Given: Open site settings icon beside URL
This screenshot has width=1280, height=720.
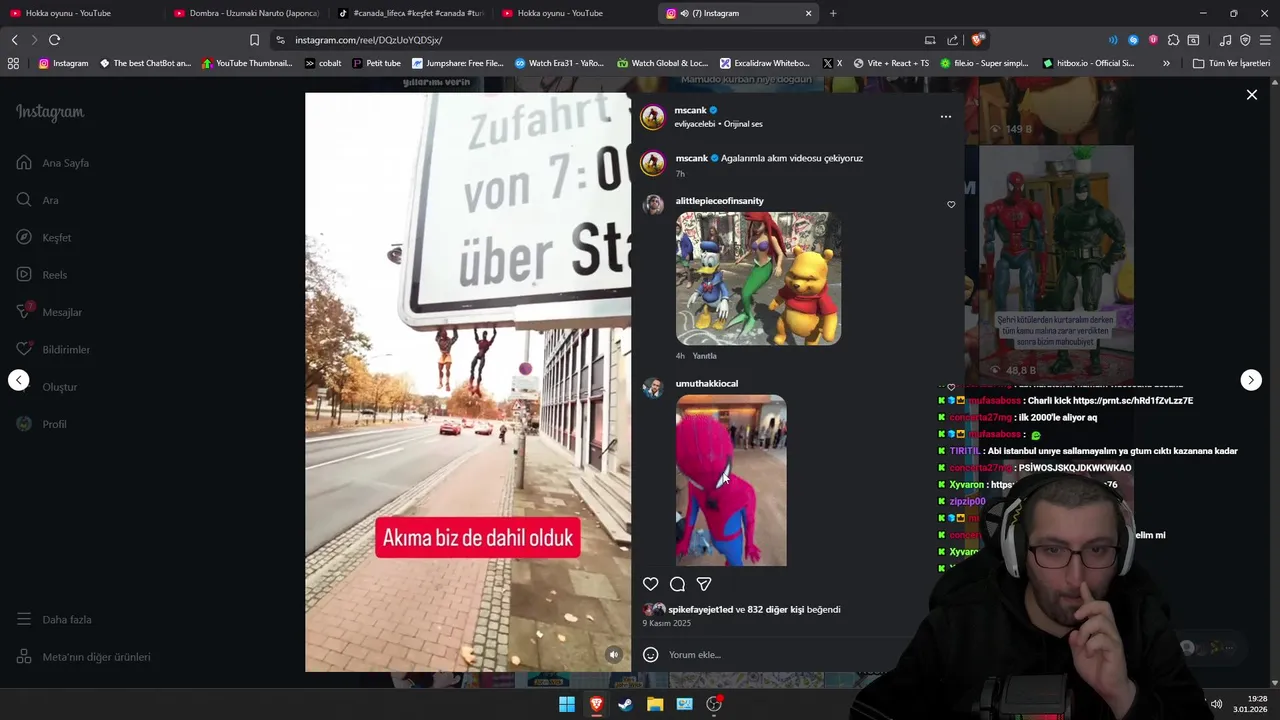Looking at the screenshot, I should (x=280, y=40).
